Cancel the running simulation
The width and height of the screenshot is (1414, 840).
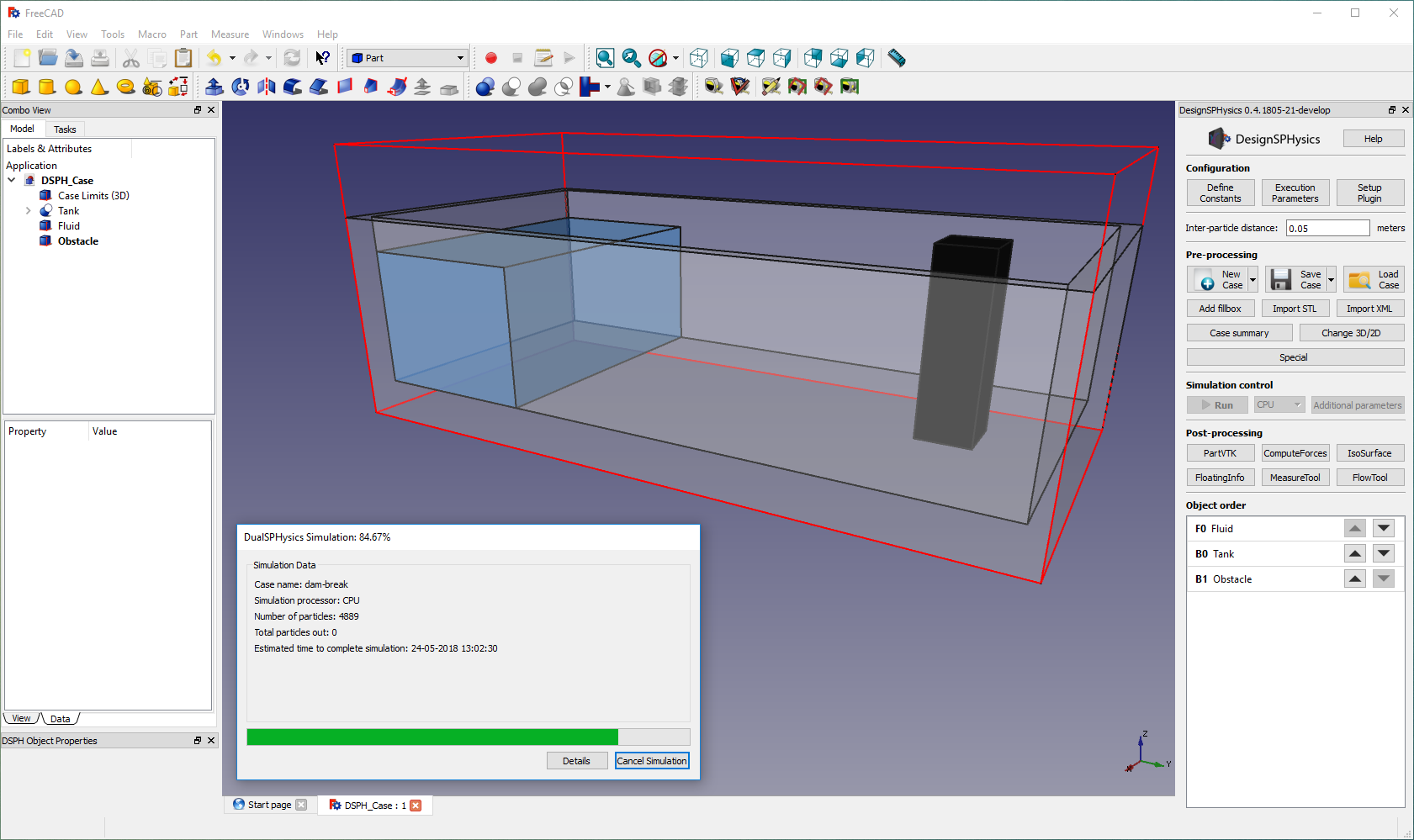tap(652, 761)
